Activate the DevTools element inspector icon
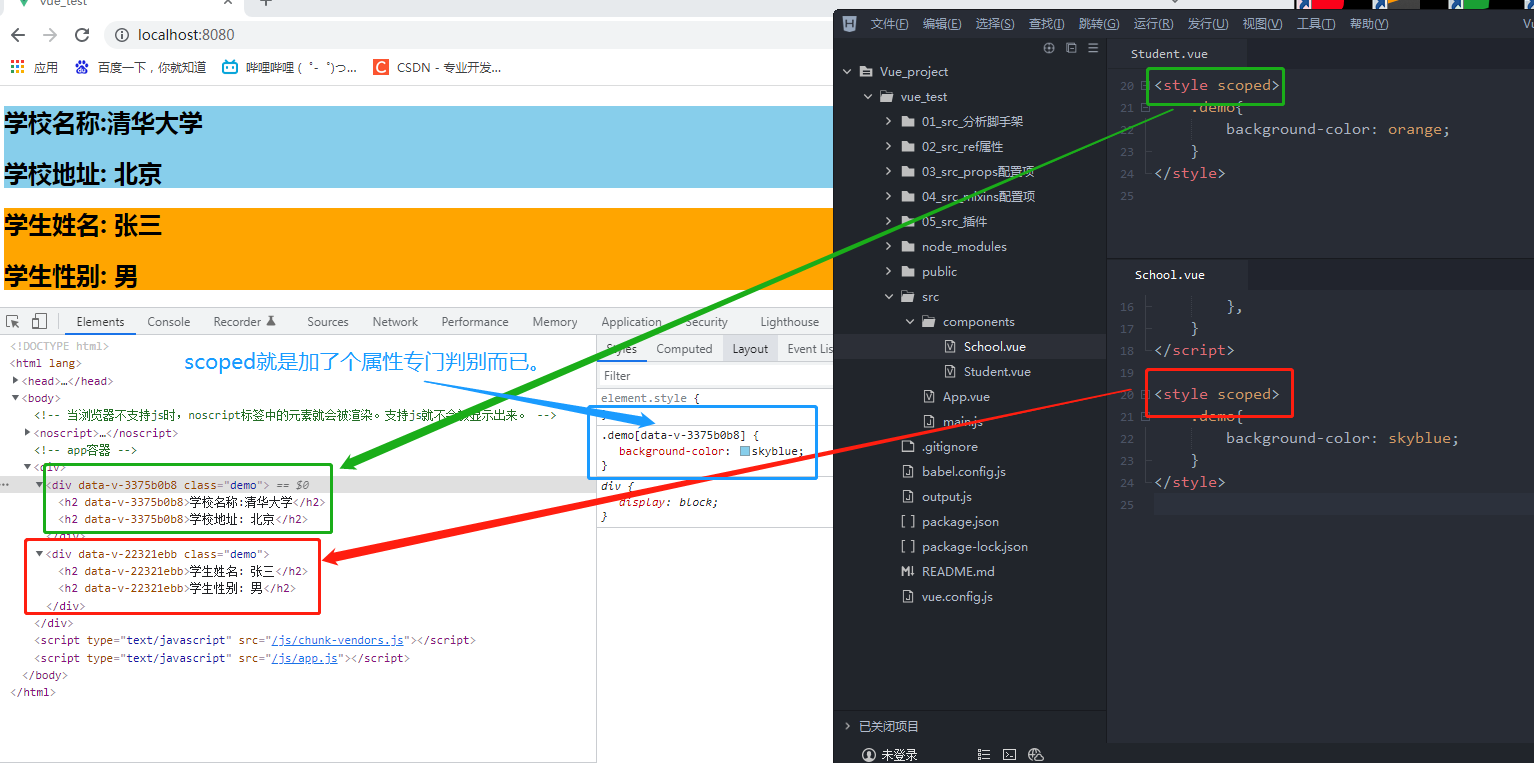 pos(13,321)
